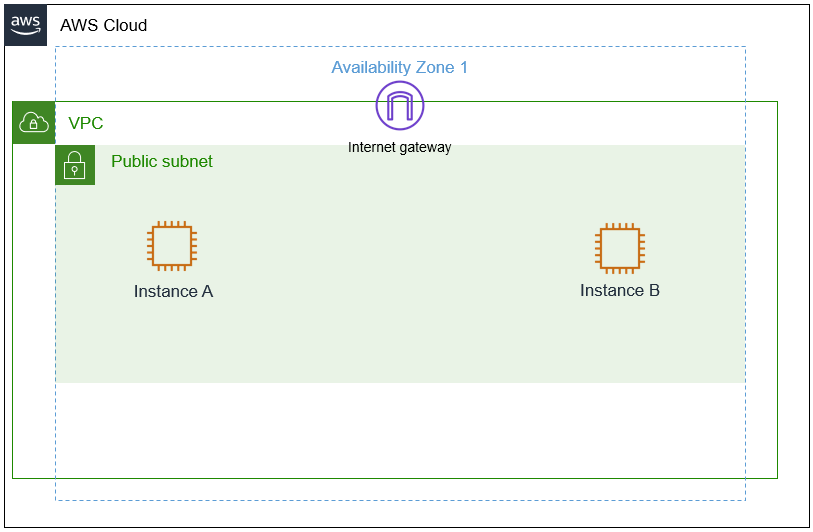The image size is (813, 532).
Task: Click the Instance B chip icon
Action: (620, 247)
